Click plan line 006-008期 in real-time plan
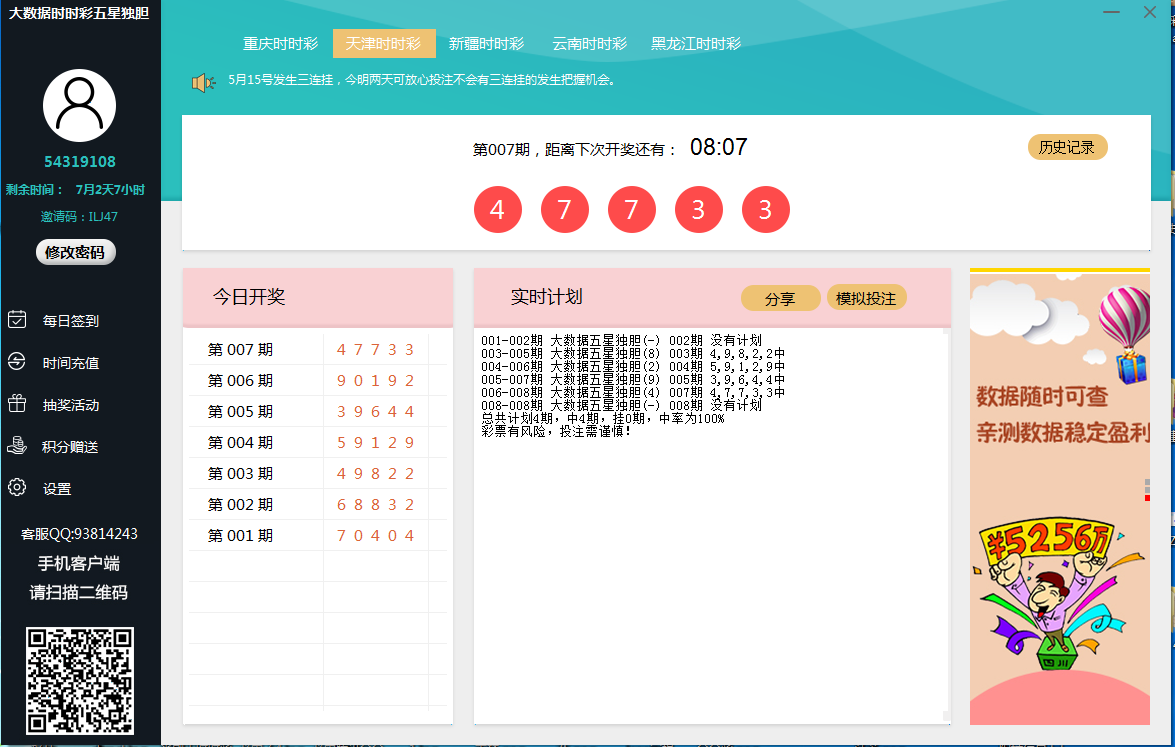This screenshot has width=1175, height=747. [632, 392]
